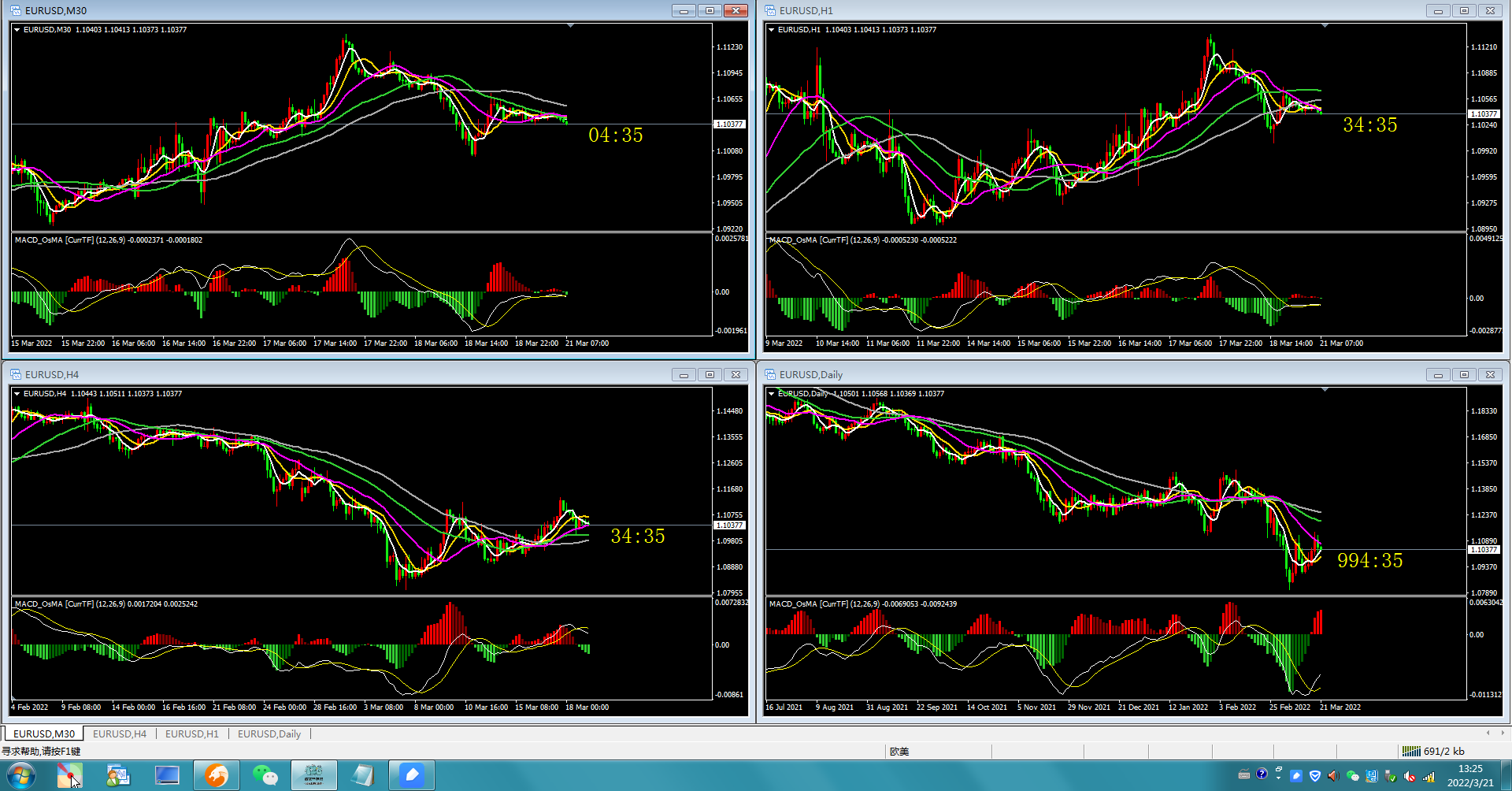1512x791 pixels.
Task: Open the Windows Start orb
Action: click(x=21, y=776)
